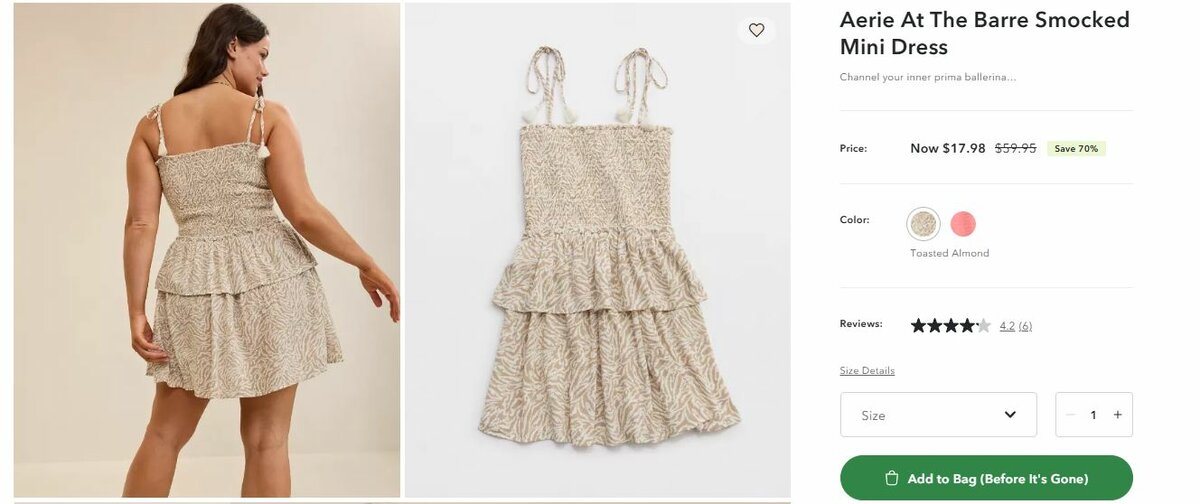The image size is (1200, 504).
Task: Open the Size dropdown
Action: (x=939, y=415)
